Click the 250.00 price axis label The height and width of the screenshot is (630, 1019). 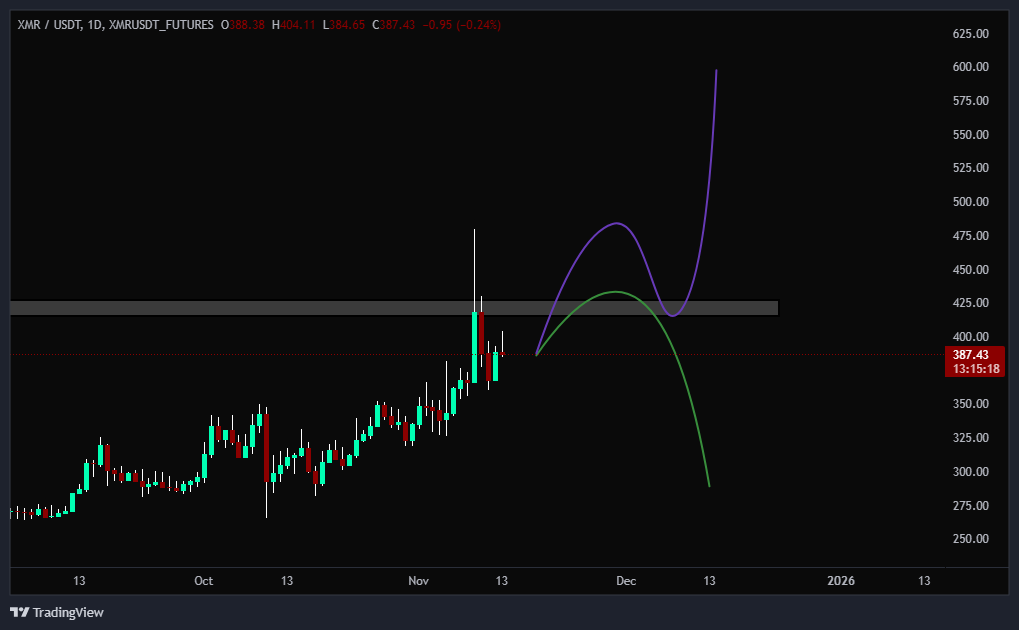pos(970,539)
